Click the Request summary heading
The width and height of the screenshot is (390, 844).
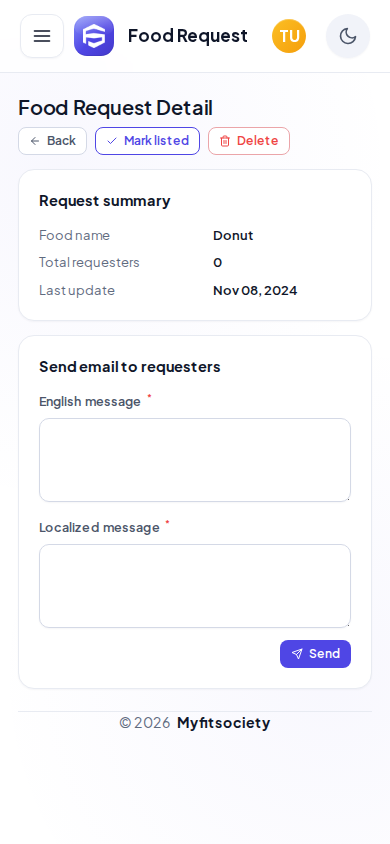(x=105, y=201)
